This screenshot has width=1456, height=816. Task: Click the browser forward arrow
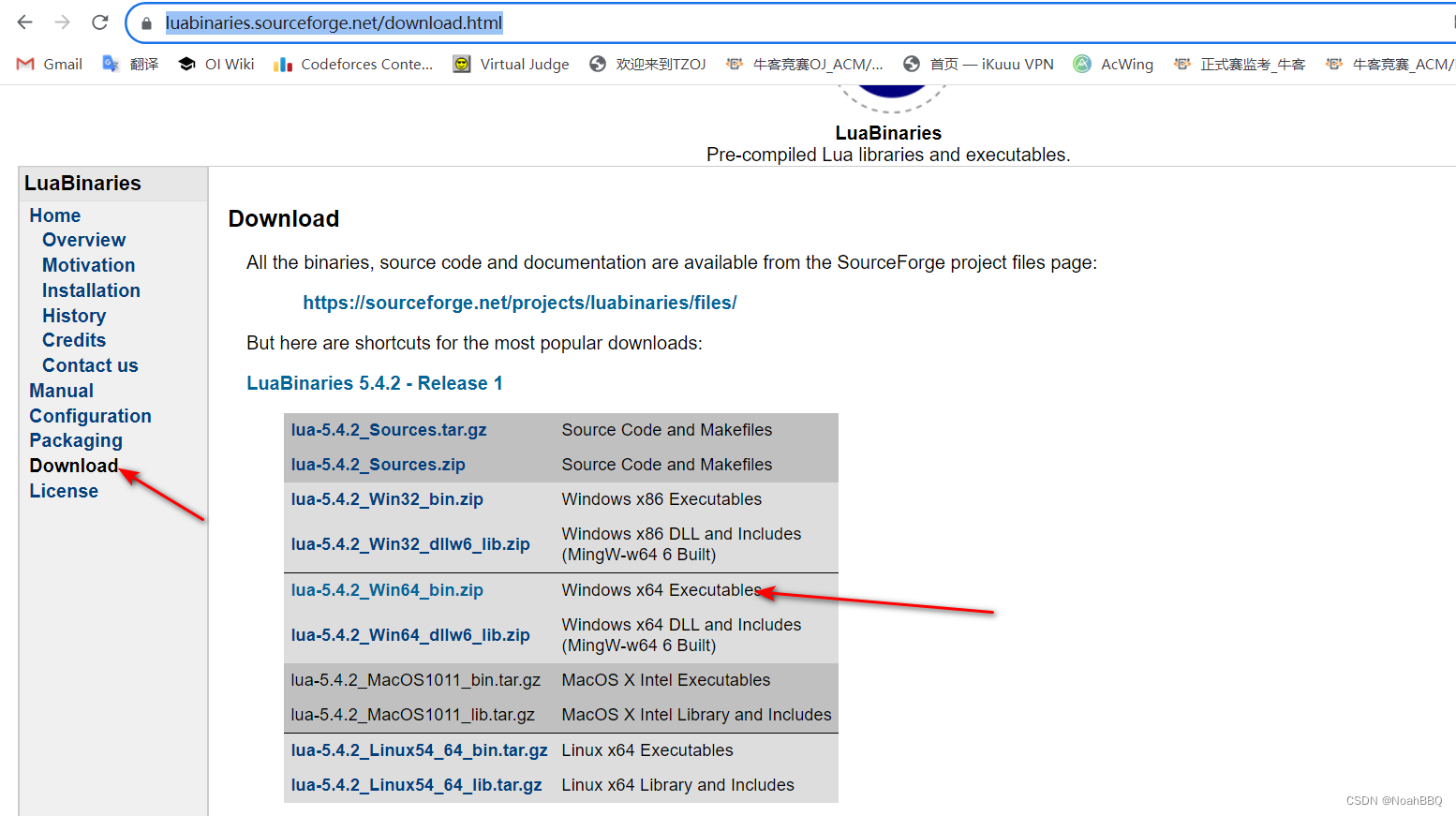(x=63, y=22)
